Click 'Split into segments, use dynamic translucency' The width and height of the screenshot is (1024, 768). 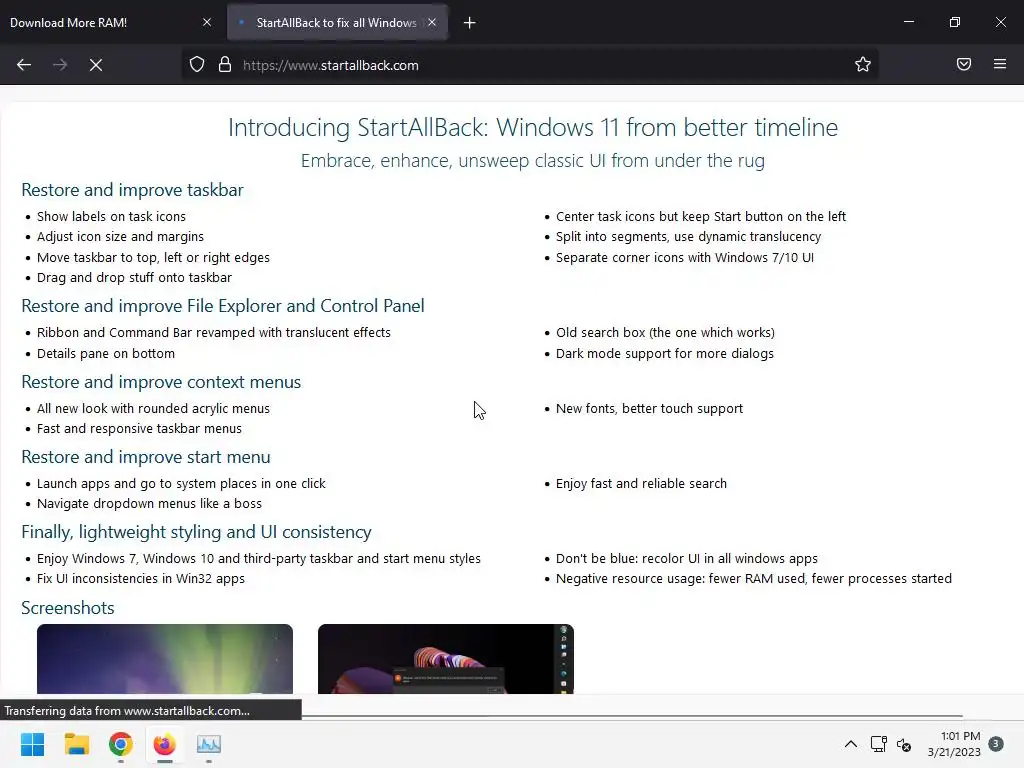[x=688, y=236]
